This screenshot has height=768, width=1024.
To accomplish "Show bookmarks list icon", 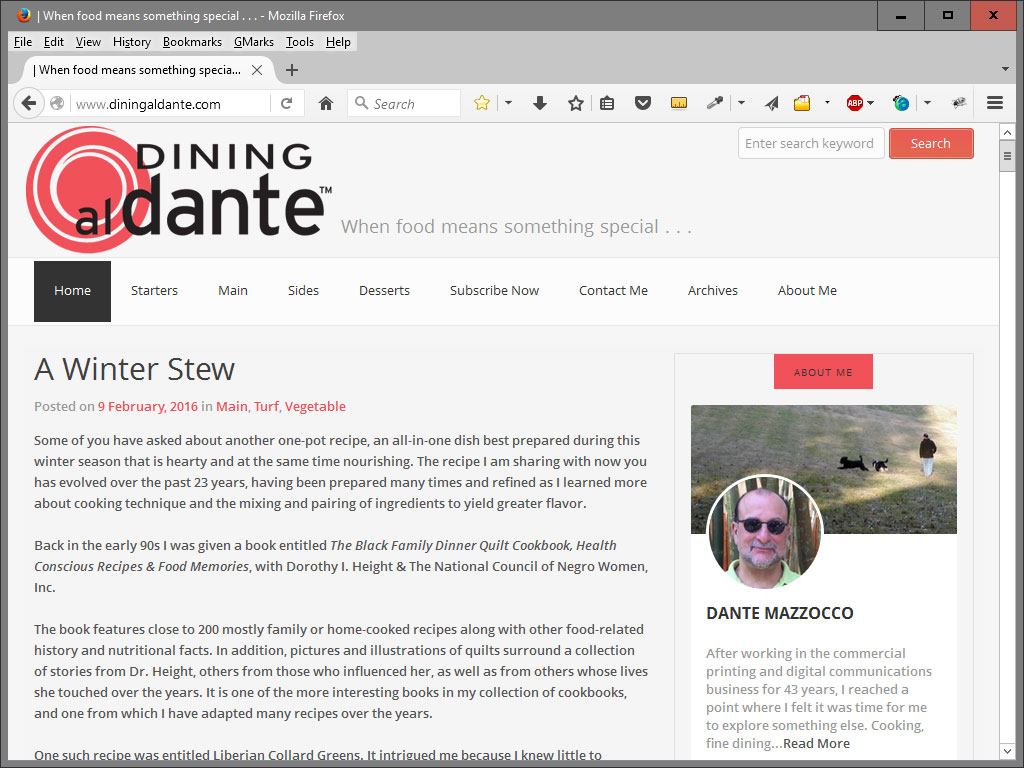I will coord(607,103).
